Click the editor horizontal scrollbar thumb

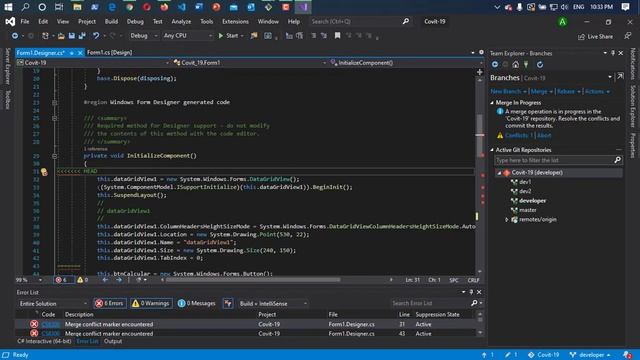click(x=253, y=280)
